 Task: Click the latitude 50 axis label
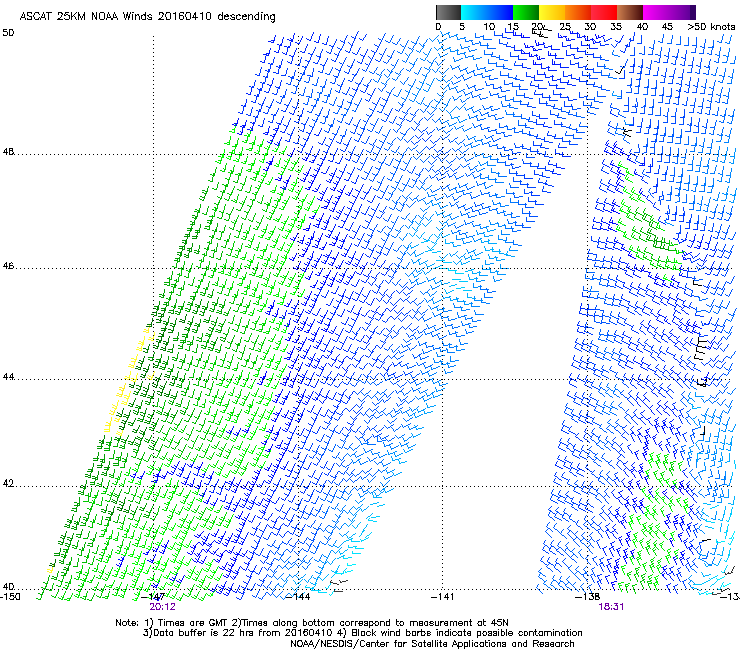[x=8, y=33]
